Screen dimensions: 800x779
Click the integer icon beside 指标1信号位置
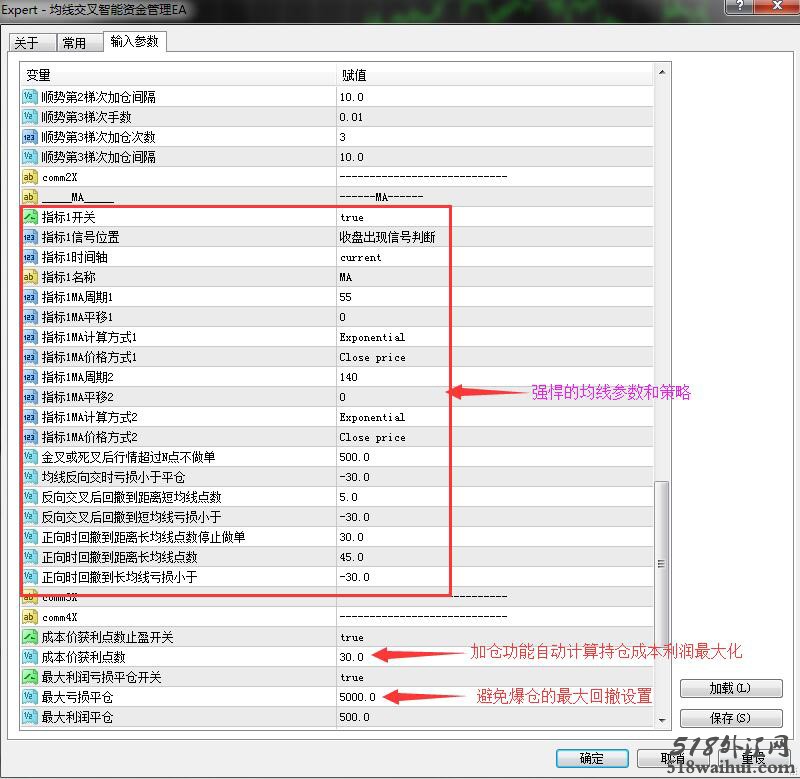(x=30, y=237)
